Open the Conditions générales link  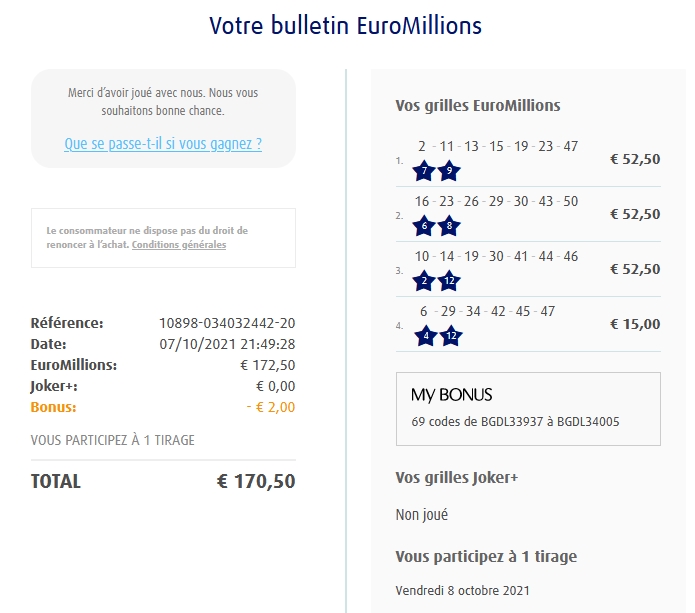(x=179, y=244)
